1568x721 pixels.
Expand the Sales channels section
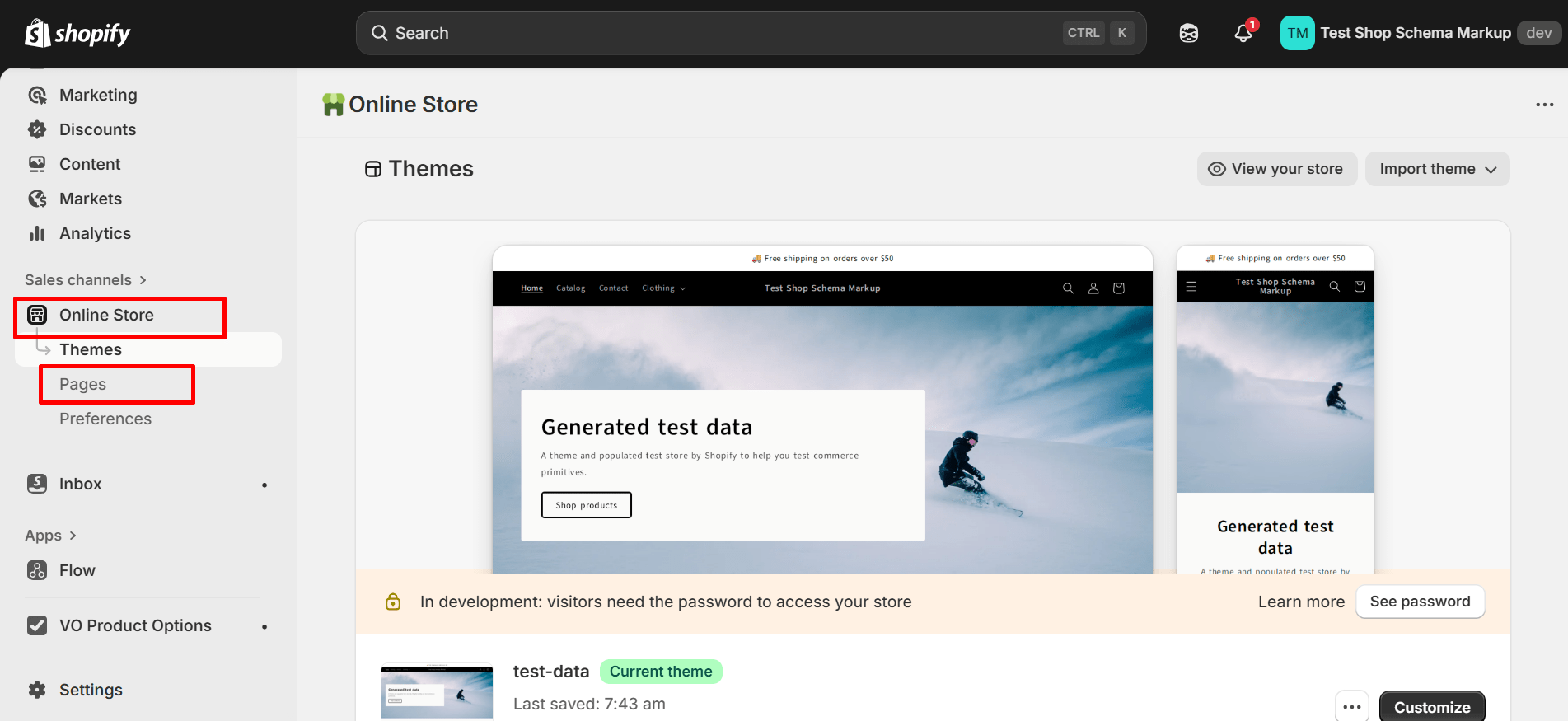click(85, 280)
